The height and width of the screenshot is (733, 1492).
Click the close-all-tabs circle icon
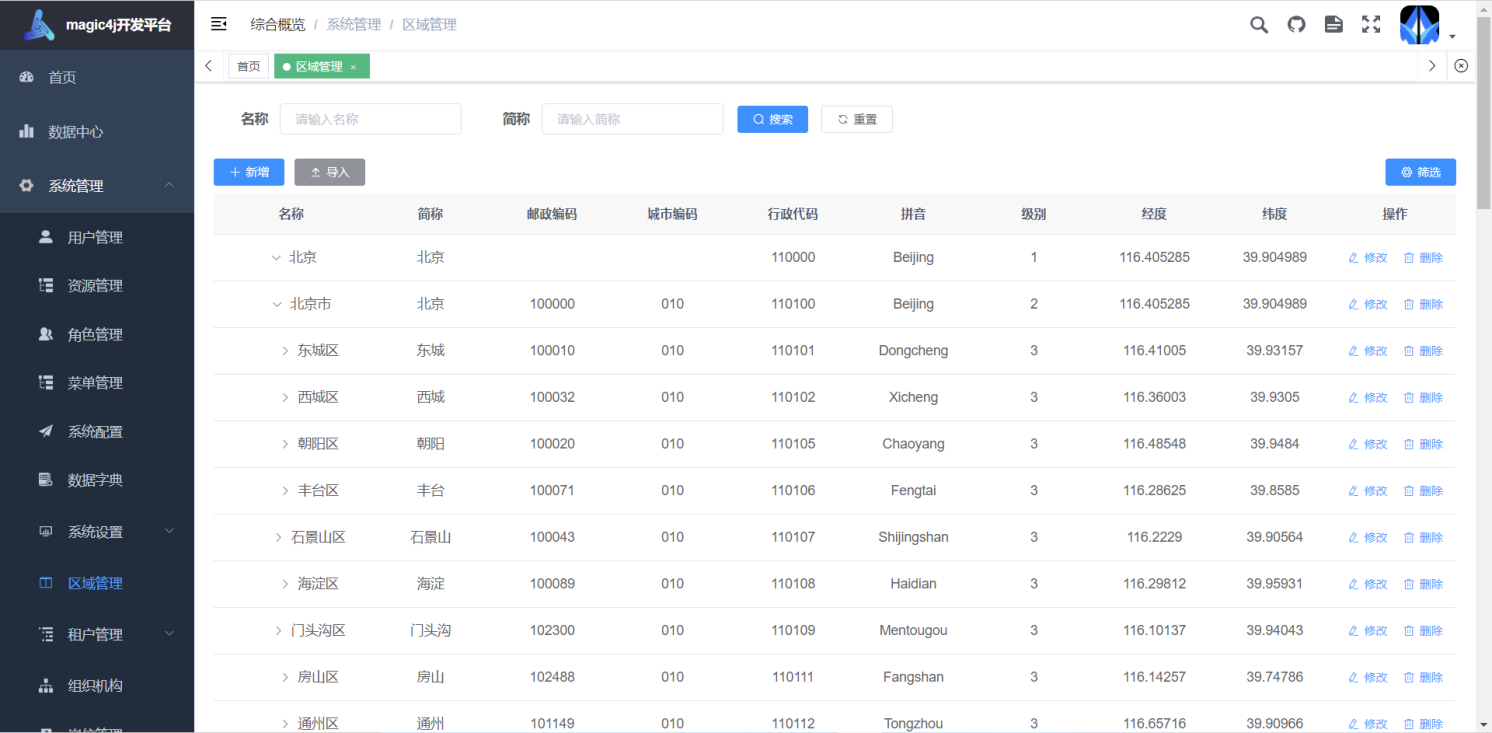[1461, 66]
